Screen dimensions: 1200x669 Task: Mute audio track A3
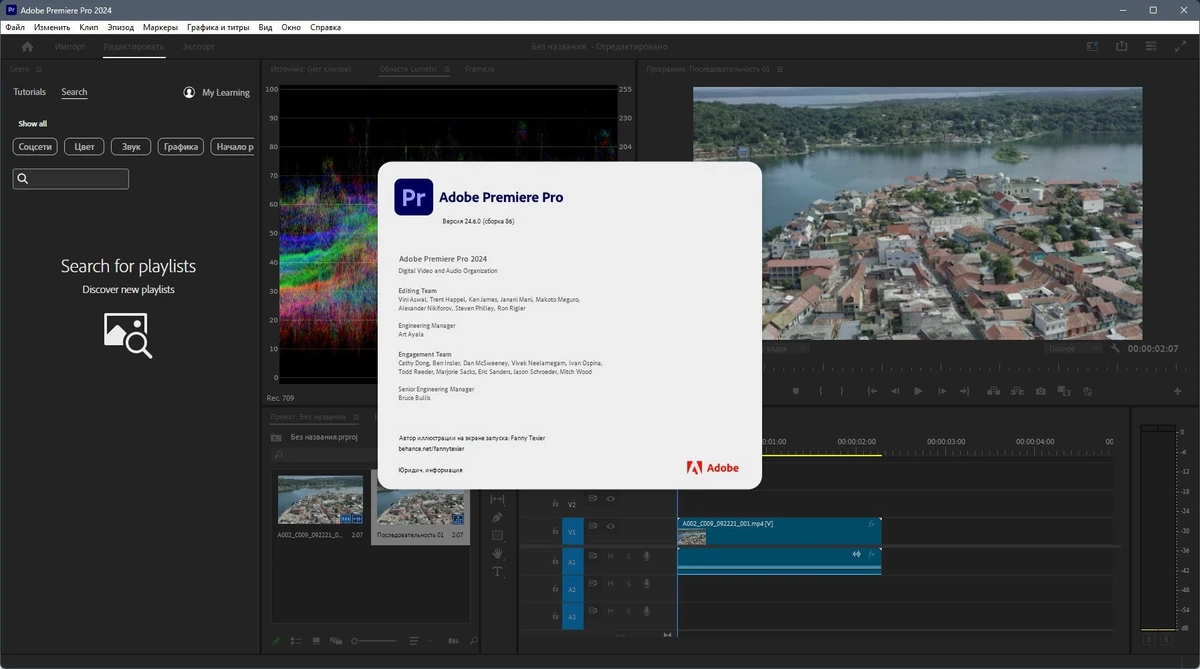tap(610, 611)
